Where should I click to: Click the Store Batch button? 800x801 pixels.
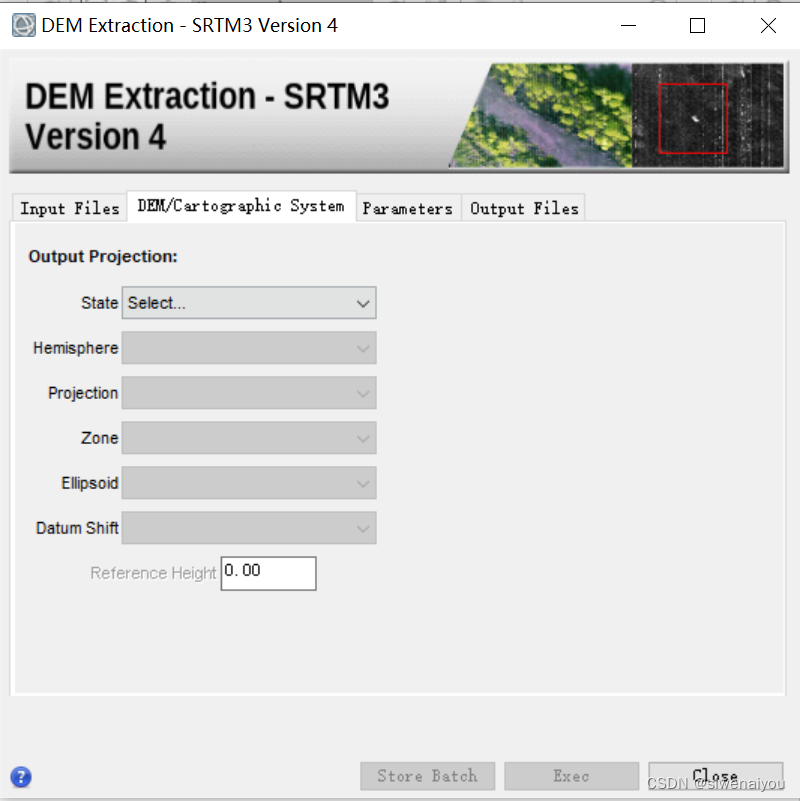[x=427, y=776]
